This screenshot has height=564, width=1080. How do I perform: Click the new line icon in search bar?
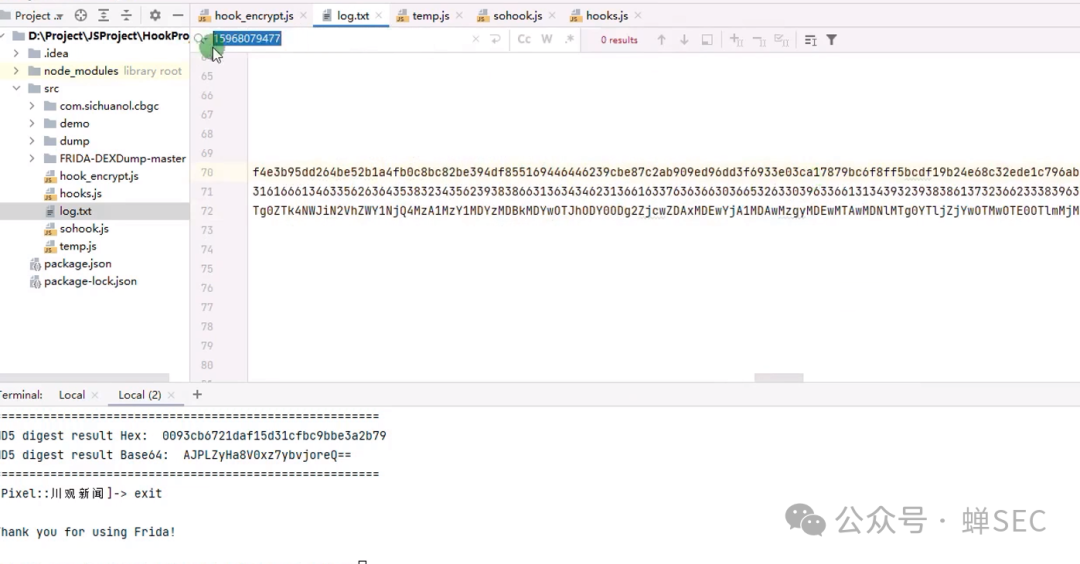(x=495, y=39)
